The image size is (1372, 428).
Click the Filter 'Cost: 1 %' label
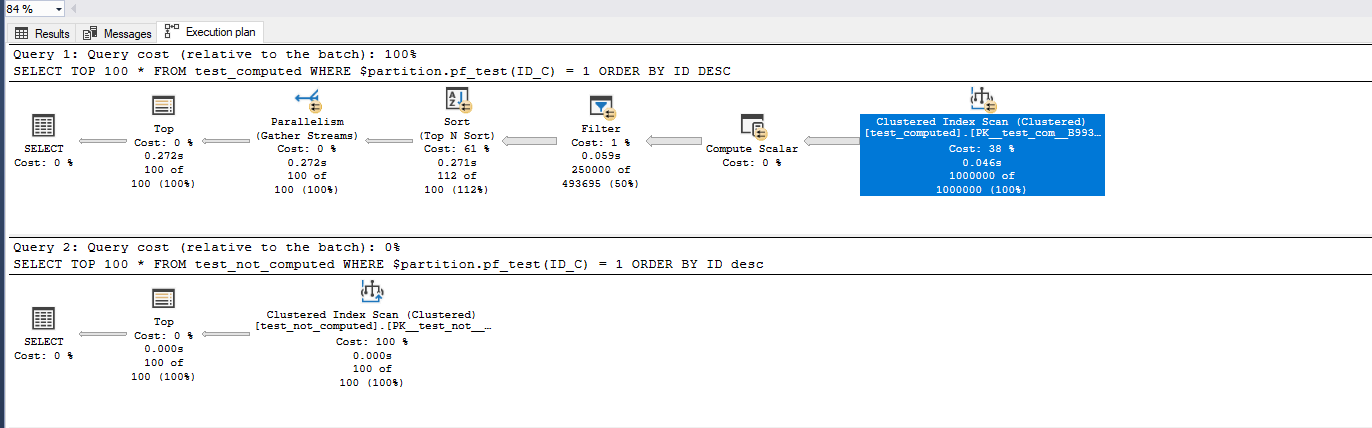[x=601, y=142]
